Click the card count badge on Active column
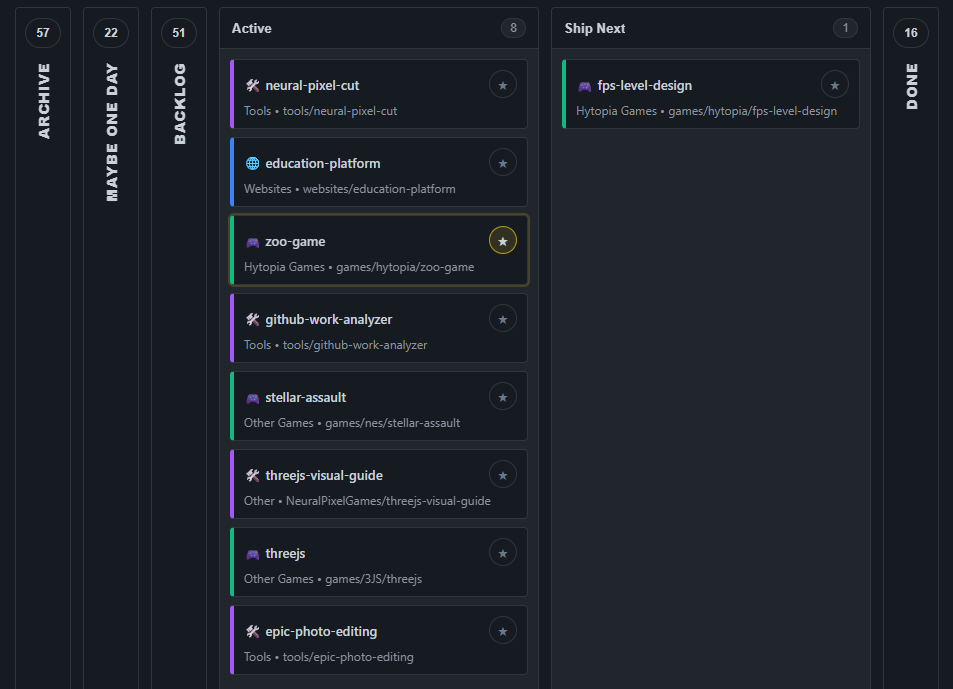Image resolution: width=953 pixels, height=689 pixels. point(513,28)
